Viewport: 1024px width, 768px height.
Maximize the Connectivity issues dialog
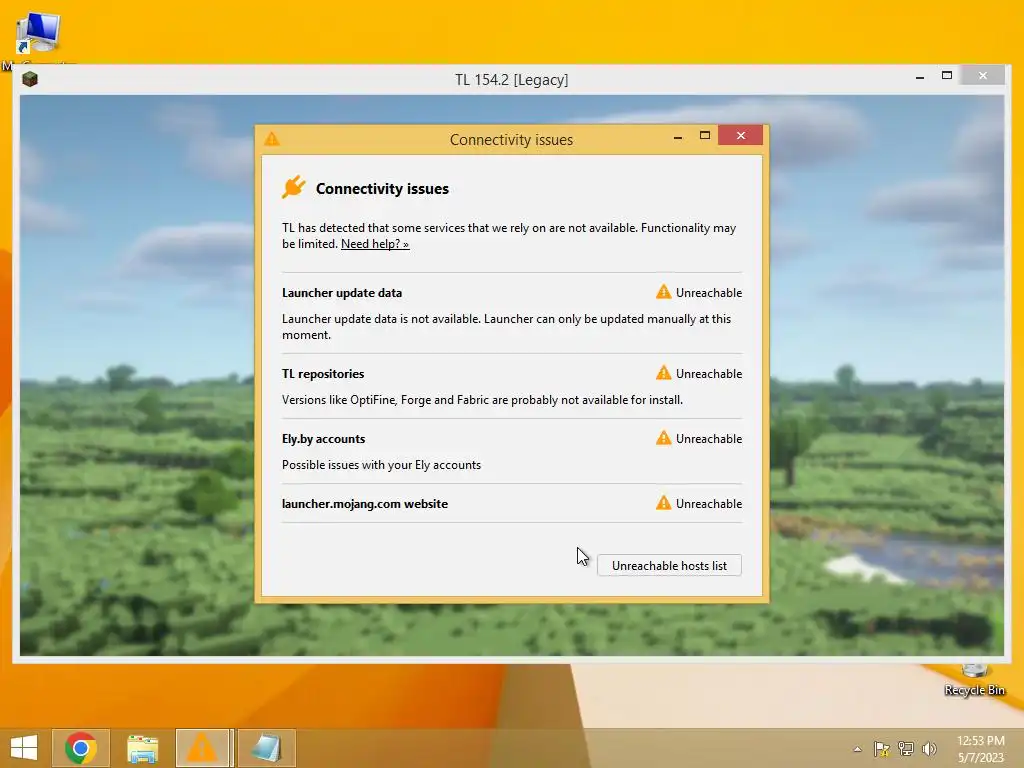click(705, 135)
